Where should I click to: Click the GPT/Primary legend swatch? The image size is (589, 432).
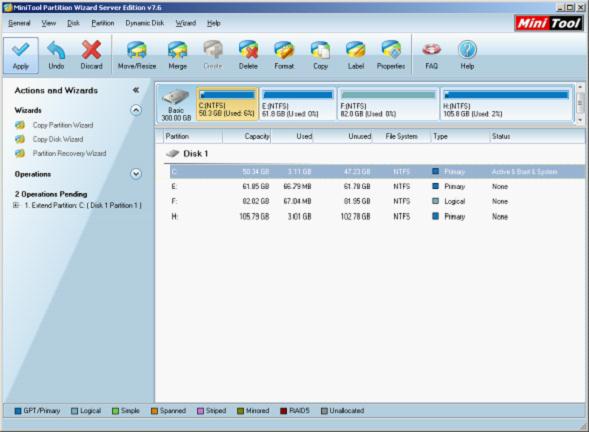18,411
